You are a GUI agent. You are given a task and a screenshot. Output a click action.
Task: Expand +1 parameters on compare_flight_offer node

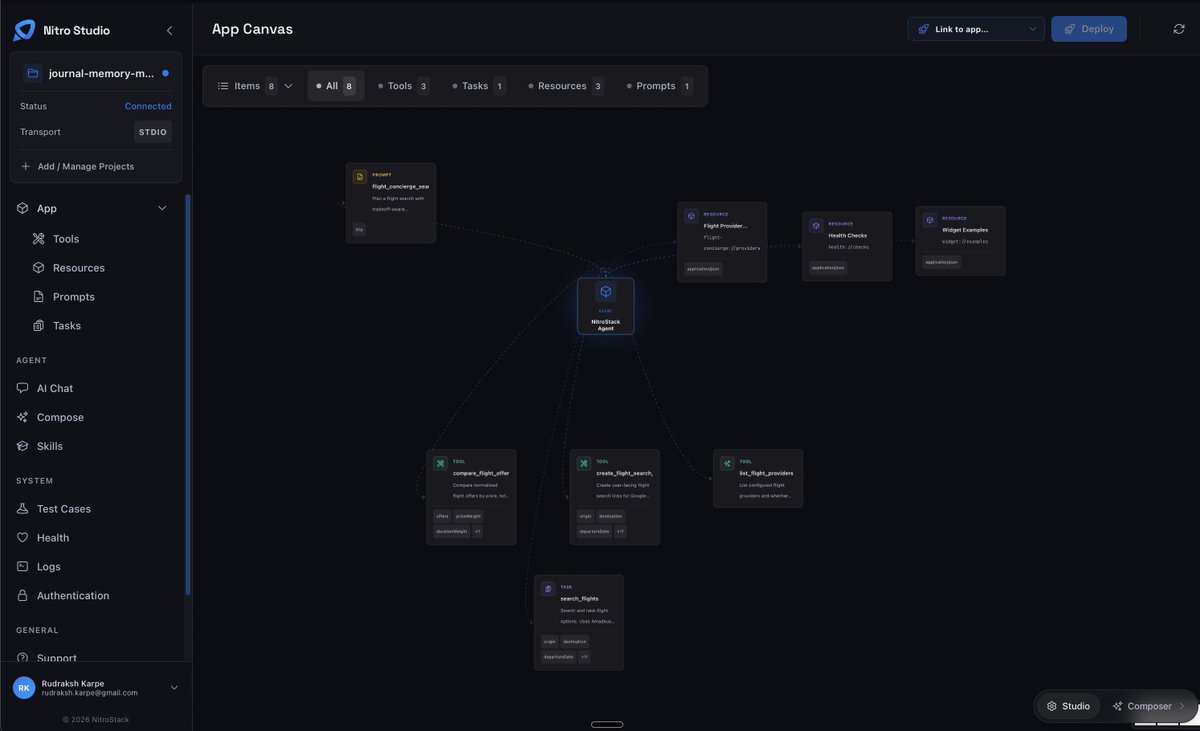[477, 532]
